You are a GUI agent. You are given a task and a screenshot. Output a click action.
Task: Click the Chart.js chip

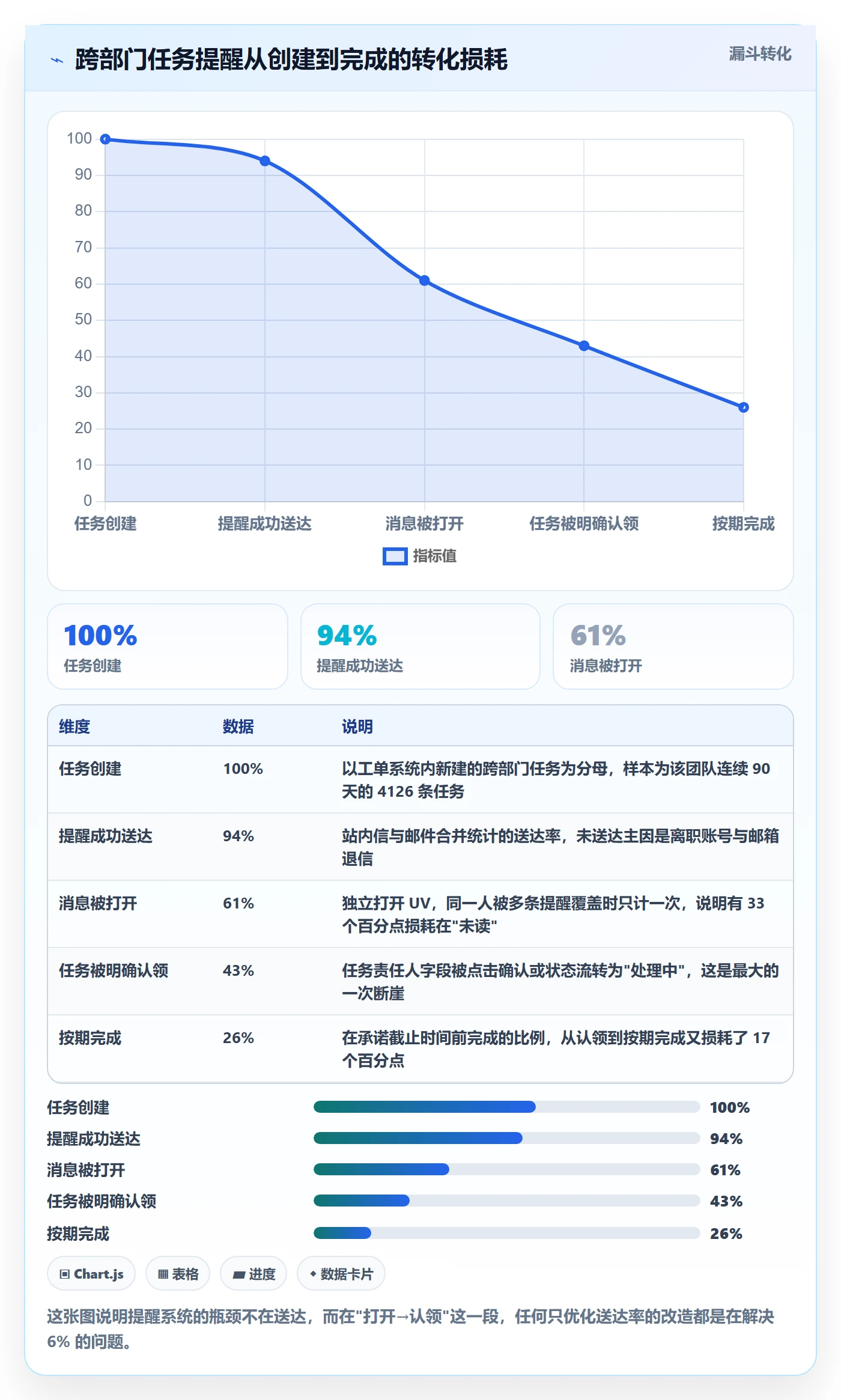[91, 1273]
